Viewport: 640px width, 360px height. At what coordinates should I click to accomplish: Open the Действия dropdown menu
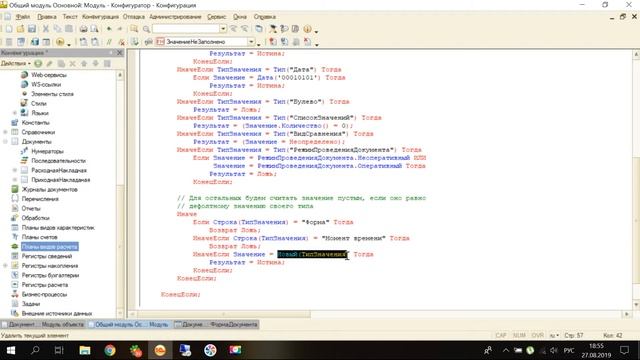point(16,63)
